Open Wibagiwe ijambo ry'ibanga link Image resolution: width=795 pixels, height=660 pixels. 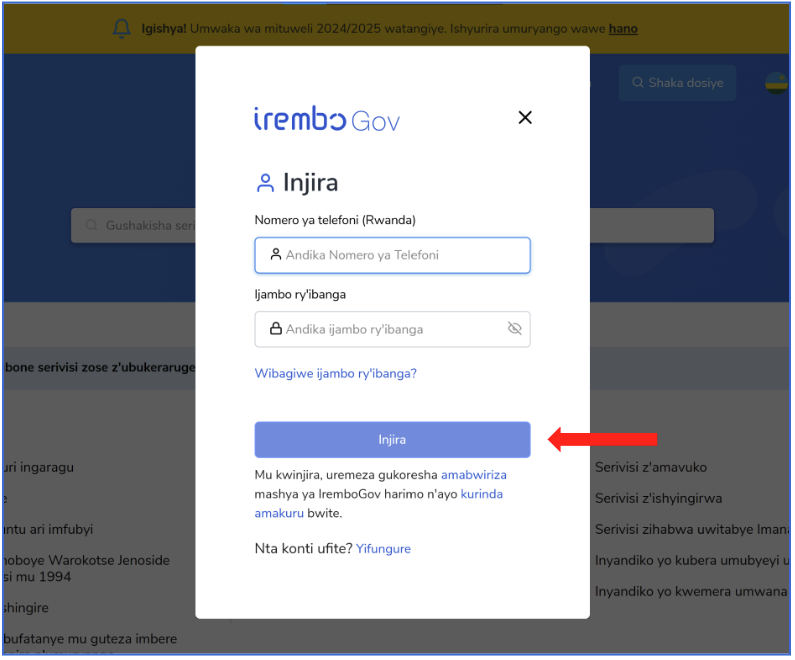[335, 374]
